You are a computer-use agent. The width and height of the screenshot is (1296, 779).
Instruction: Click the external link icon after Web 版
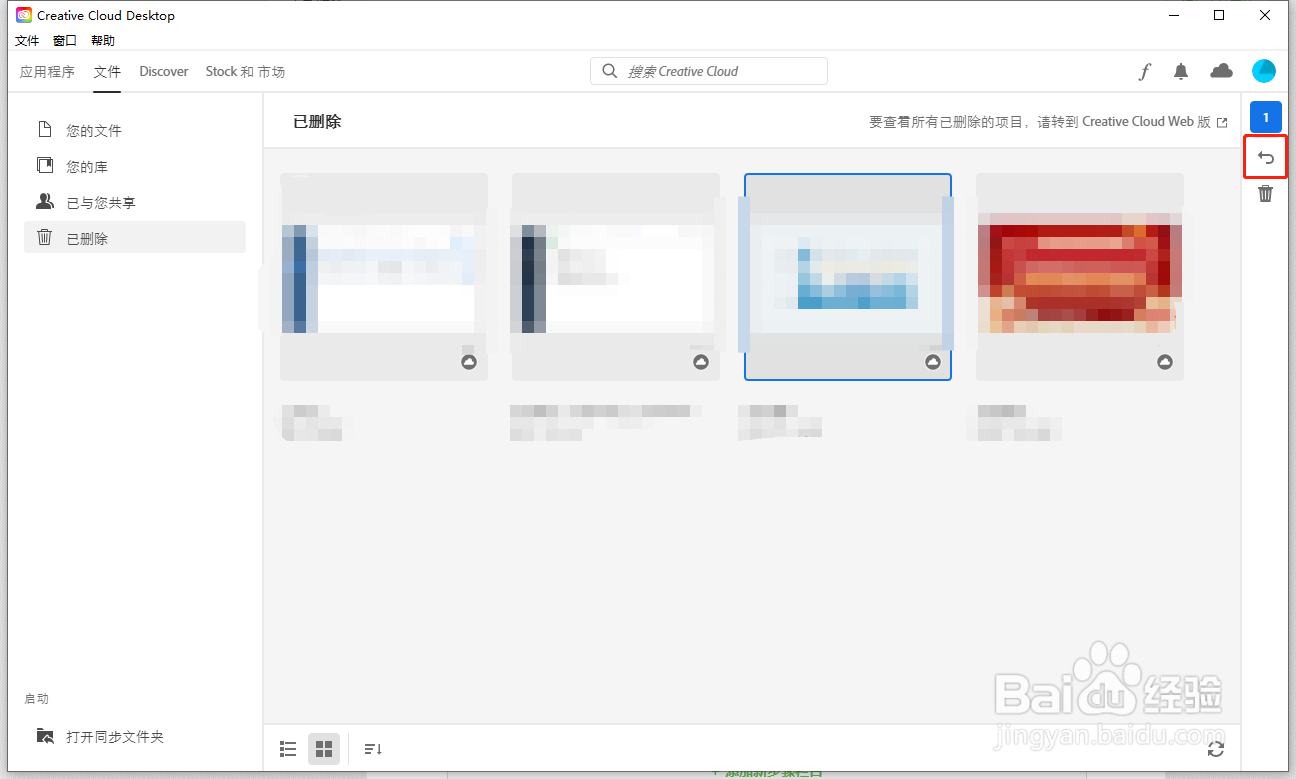point(1221,122)
